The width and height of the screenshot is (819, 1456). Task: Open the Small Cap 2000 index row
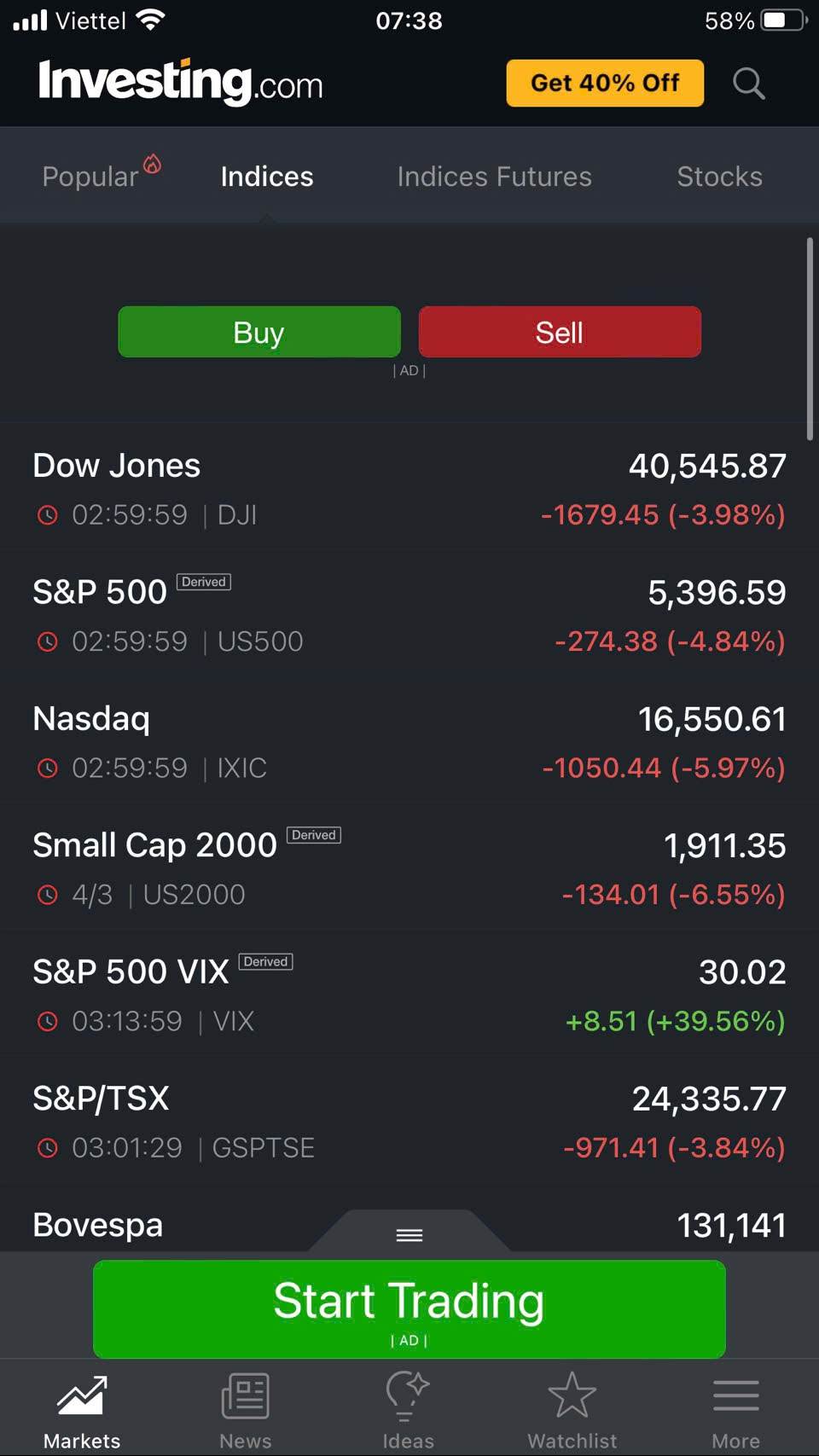pyautogui.click(x=409, y=869)
